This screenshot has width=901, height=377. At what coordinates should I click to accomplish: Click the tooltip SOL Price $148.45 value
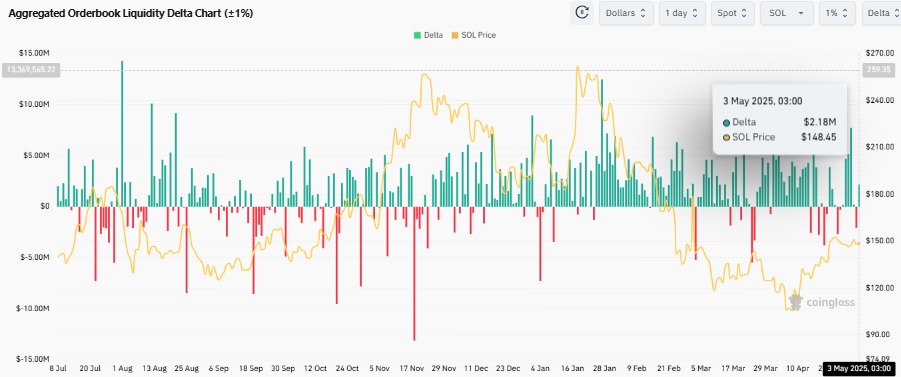tap(819, 137)
